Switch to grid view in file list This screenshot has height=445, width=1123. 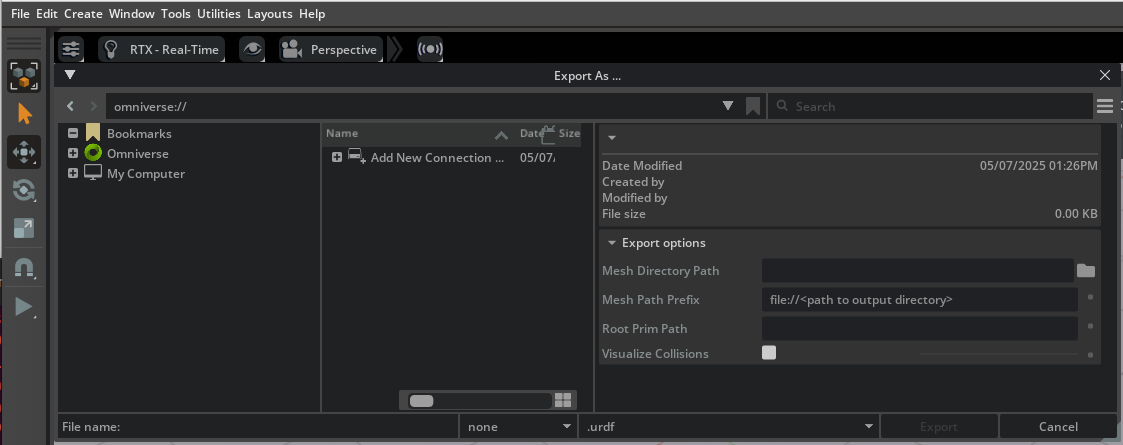(563, 400)
